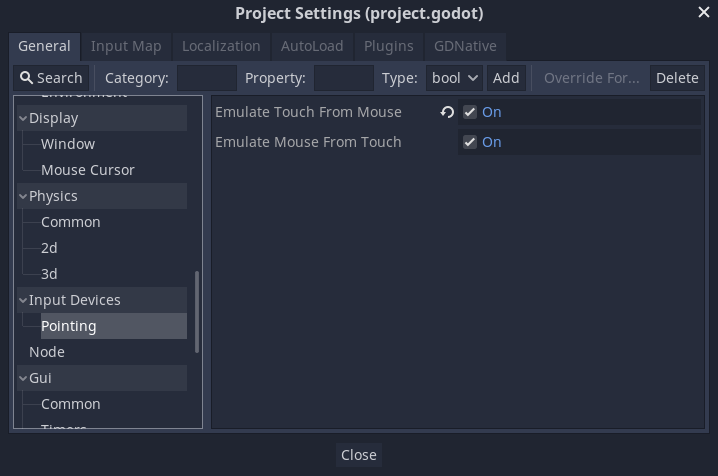Screen dimensions: 718x476
Task: Click the Close button at bottom
Action: (x=358, y=454)
